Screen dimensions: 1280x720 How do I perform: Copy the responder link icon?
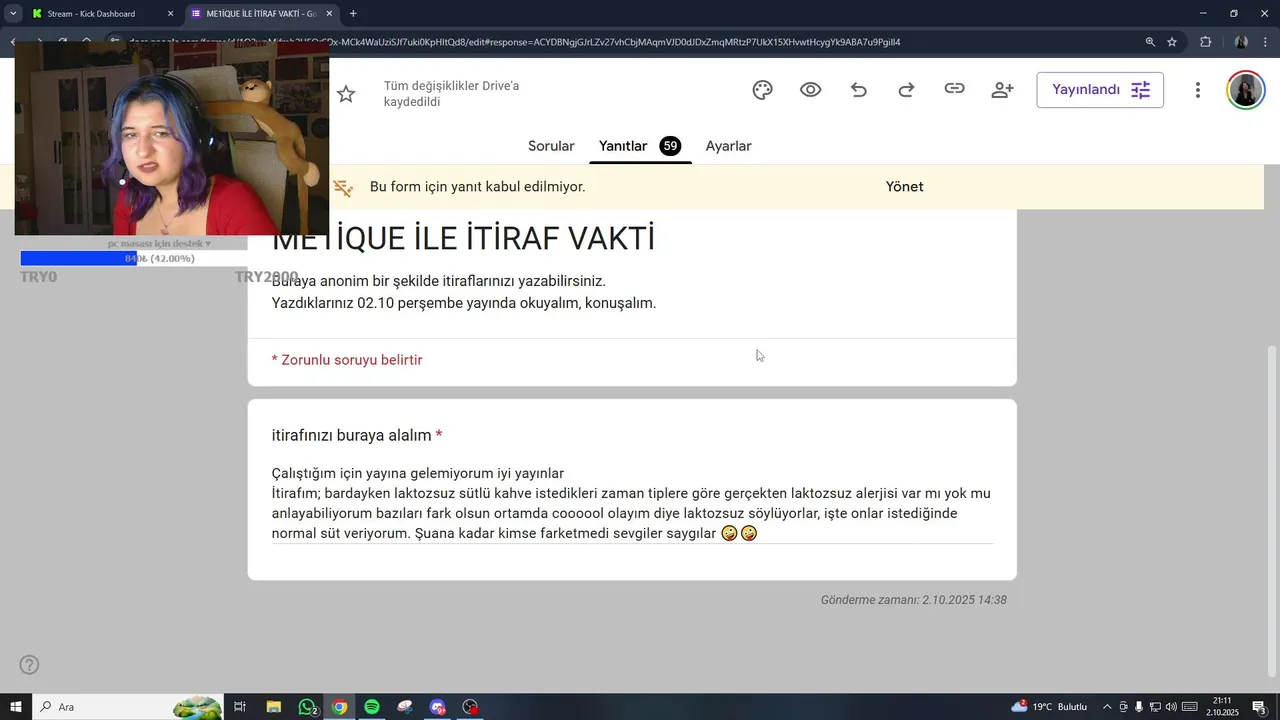point(955,89)
